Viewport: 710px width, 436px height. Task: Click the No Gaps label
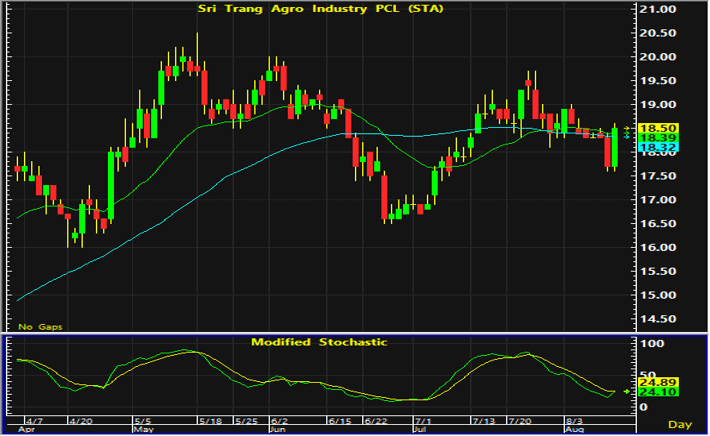click(40, 327)
